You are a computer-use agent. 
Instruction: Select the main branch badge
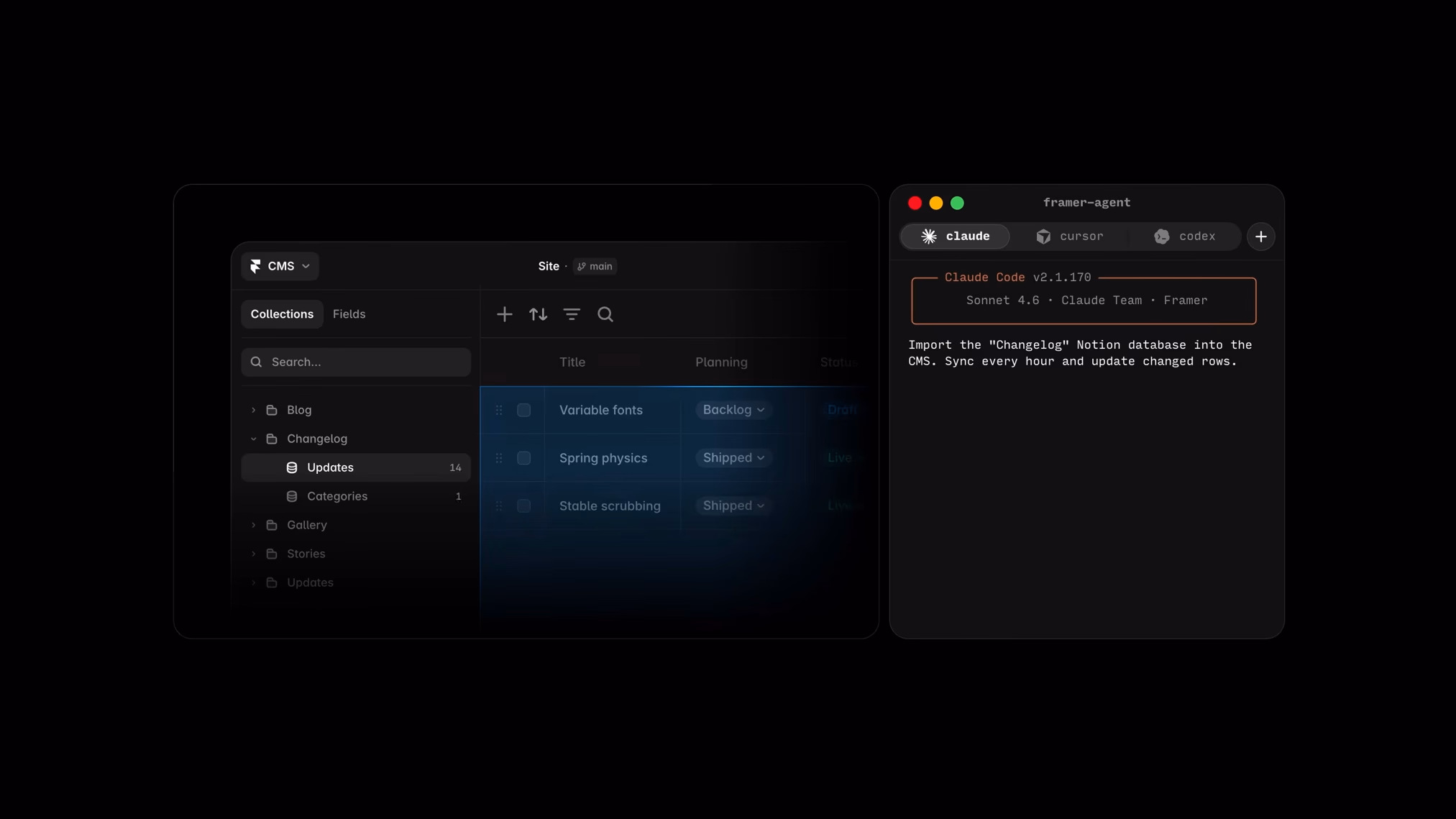coord(595,266)
